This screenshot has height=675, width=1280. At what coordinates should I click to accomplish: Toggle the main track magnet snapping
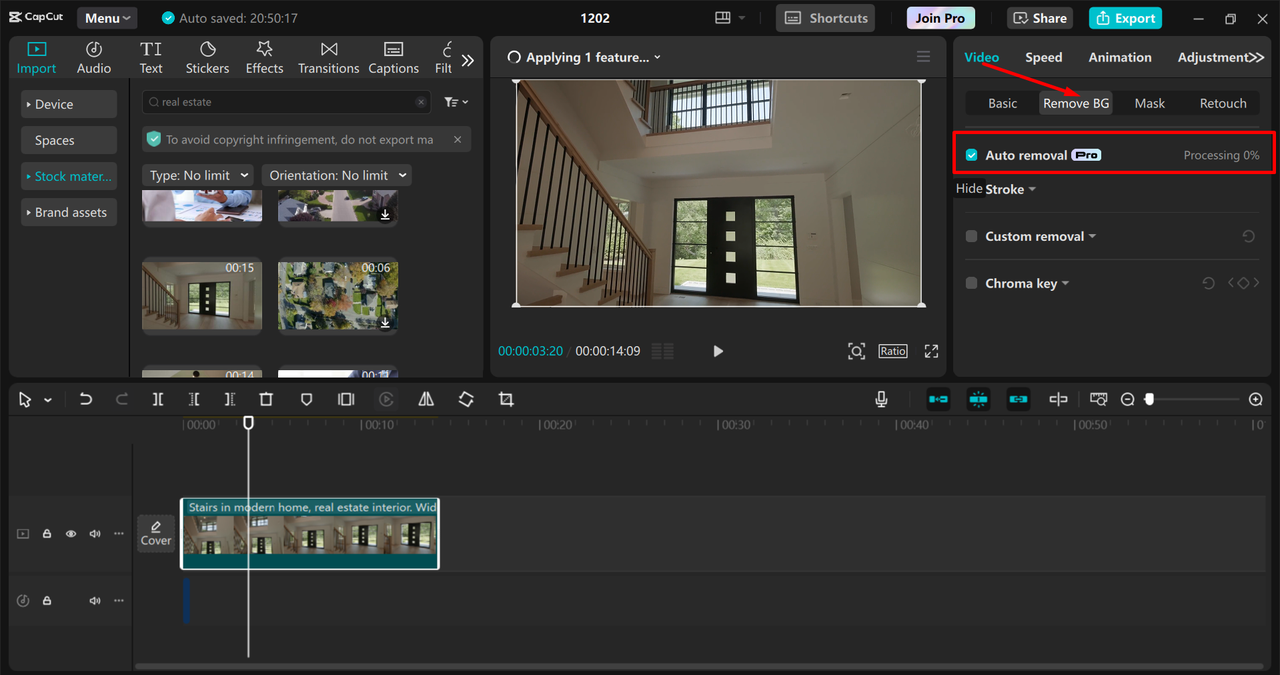coord(938,399)
